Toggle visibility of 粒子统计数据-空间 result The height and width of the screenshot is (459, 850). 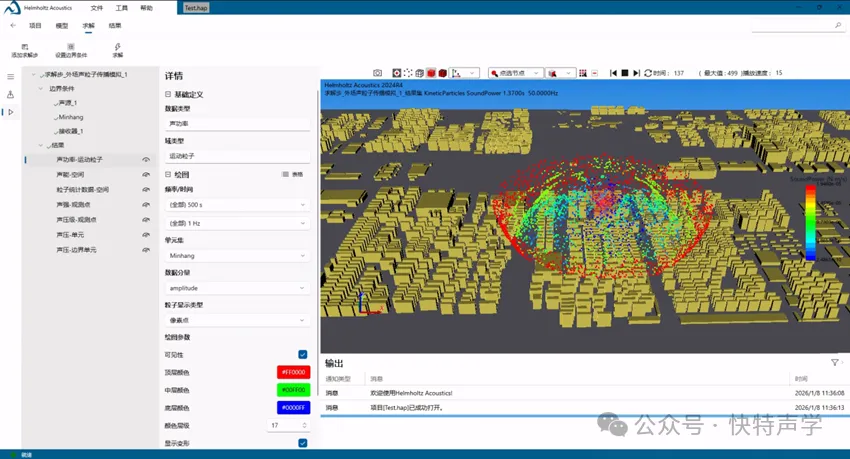pos(146,190)
